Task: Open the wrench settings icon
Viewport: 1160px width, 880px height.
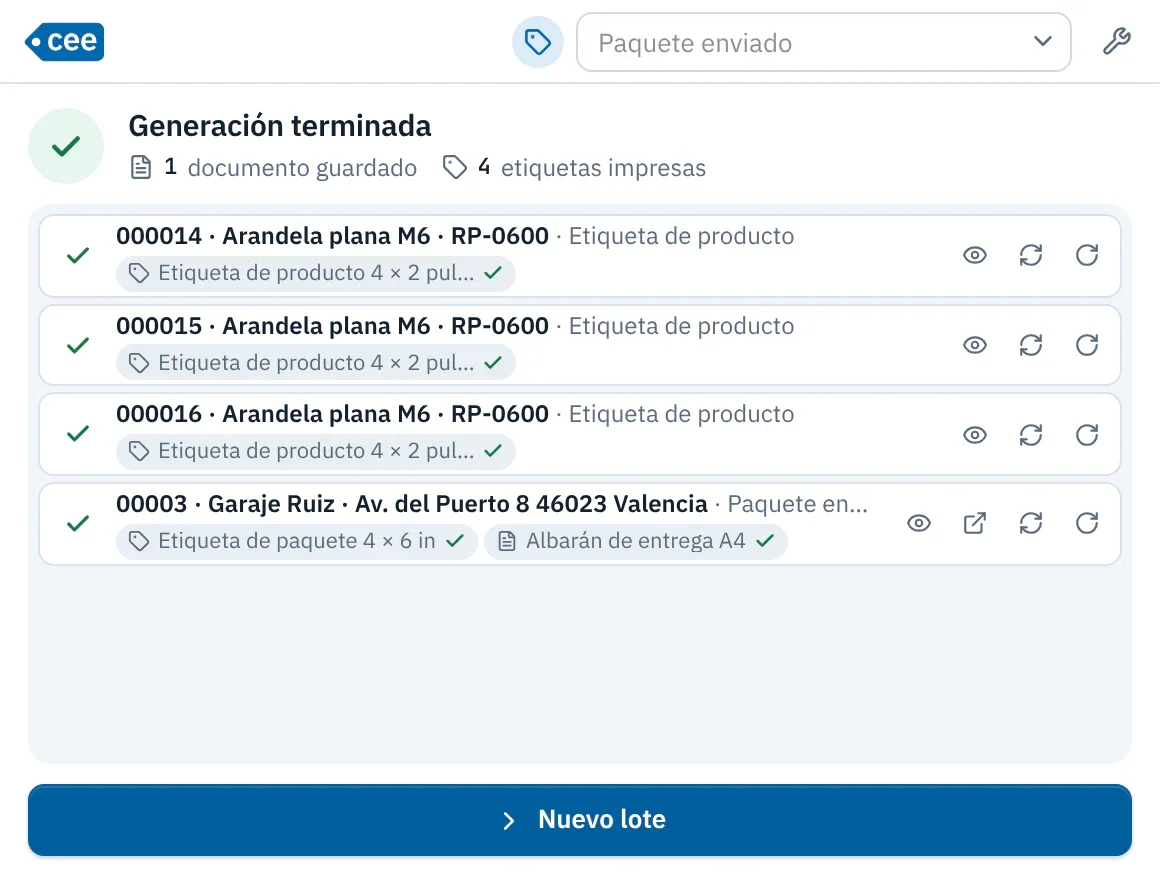Action: pos(1116,41)
